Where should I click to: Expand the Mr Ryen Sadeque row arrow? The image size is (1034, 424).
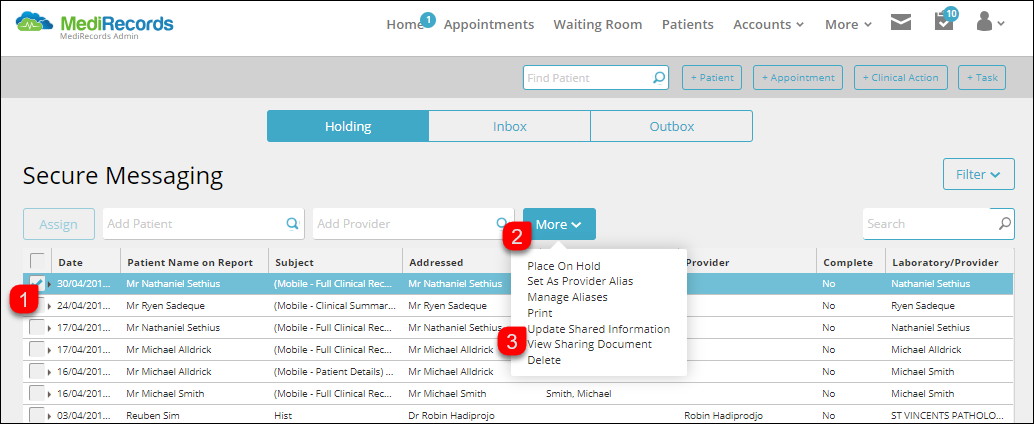click(x=49, y=306)
